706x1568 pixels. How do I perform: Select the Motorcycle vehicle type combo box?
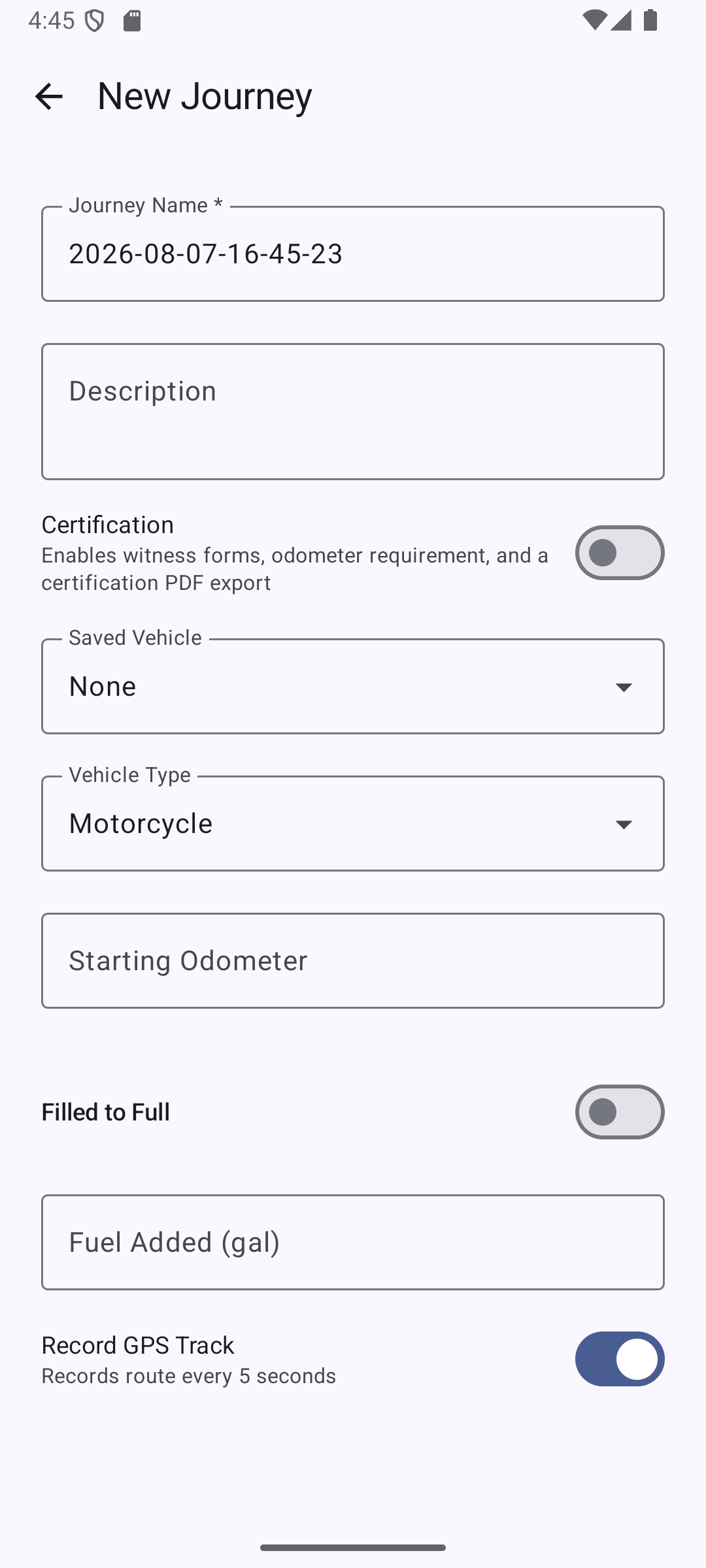(353, 823)
